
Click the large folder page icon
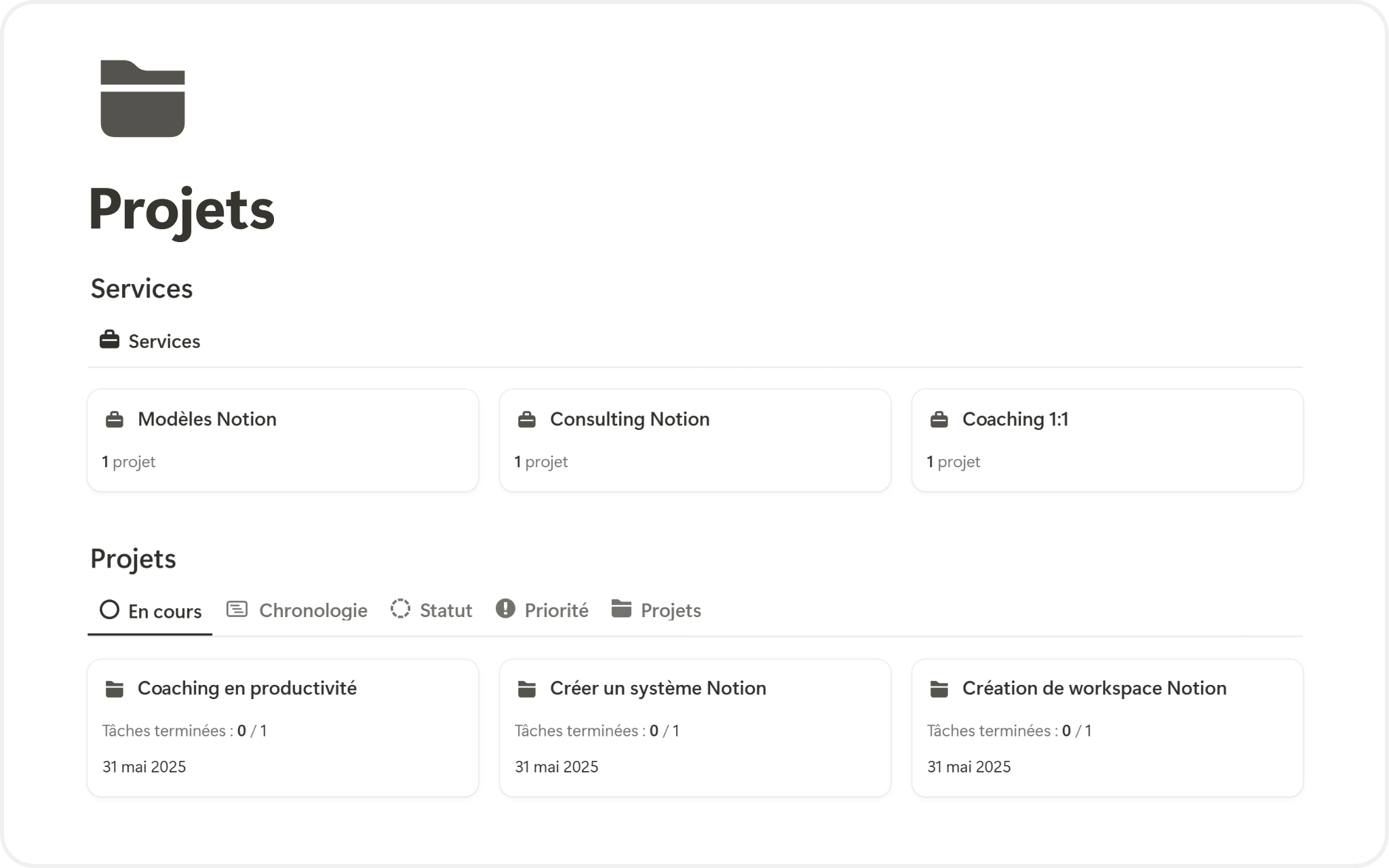click(x=142, y=99)
